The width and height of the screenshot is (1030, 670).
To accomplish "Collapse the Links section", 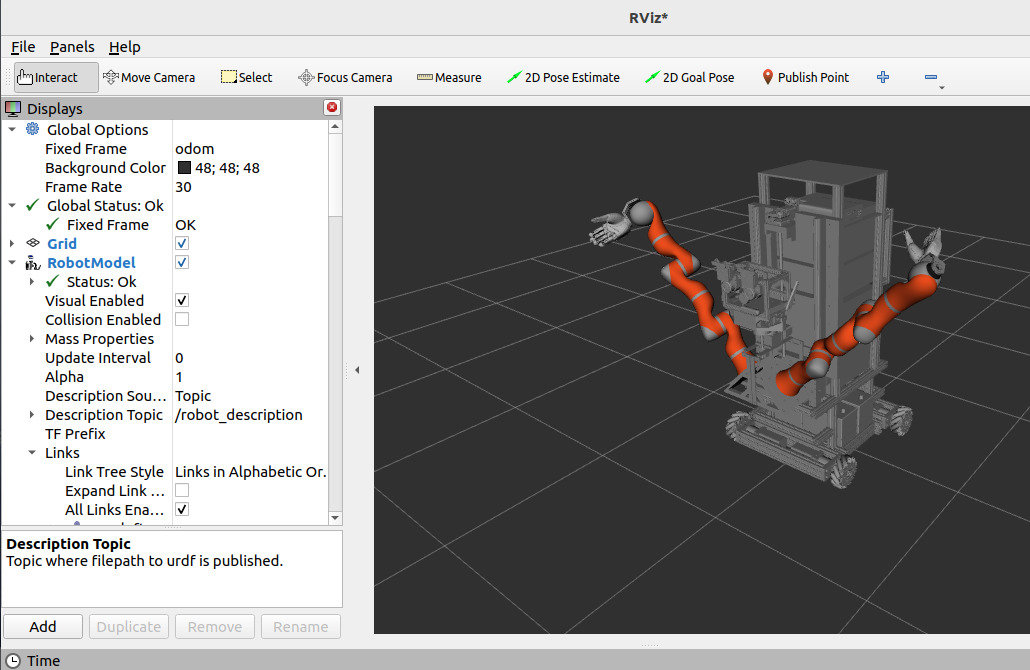I will pos(32,453).
